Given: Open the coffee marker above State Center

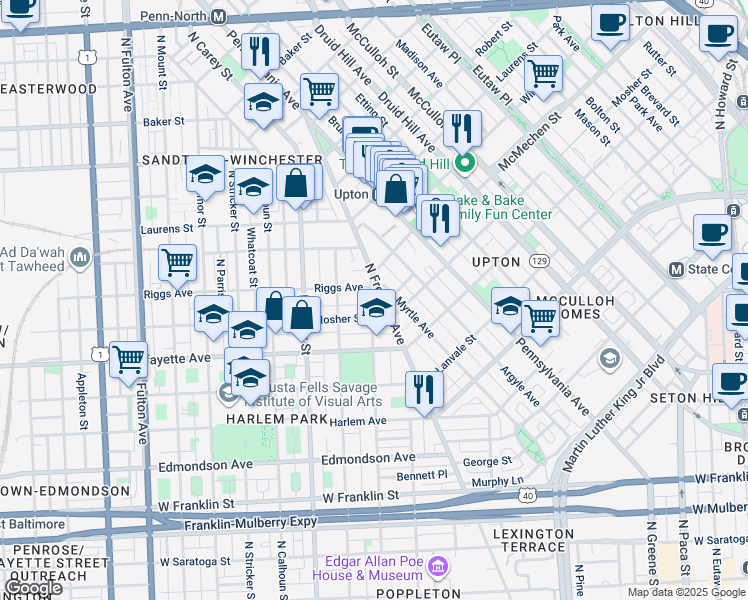Looking at the screenshot, I should 712,231.
